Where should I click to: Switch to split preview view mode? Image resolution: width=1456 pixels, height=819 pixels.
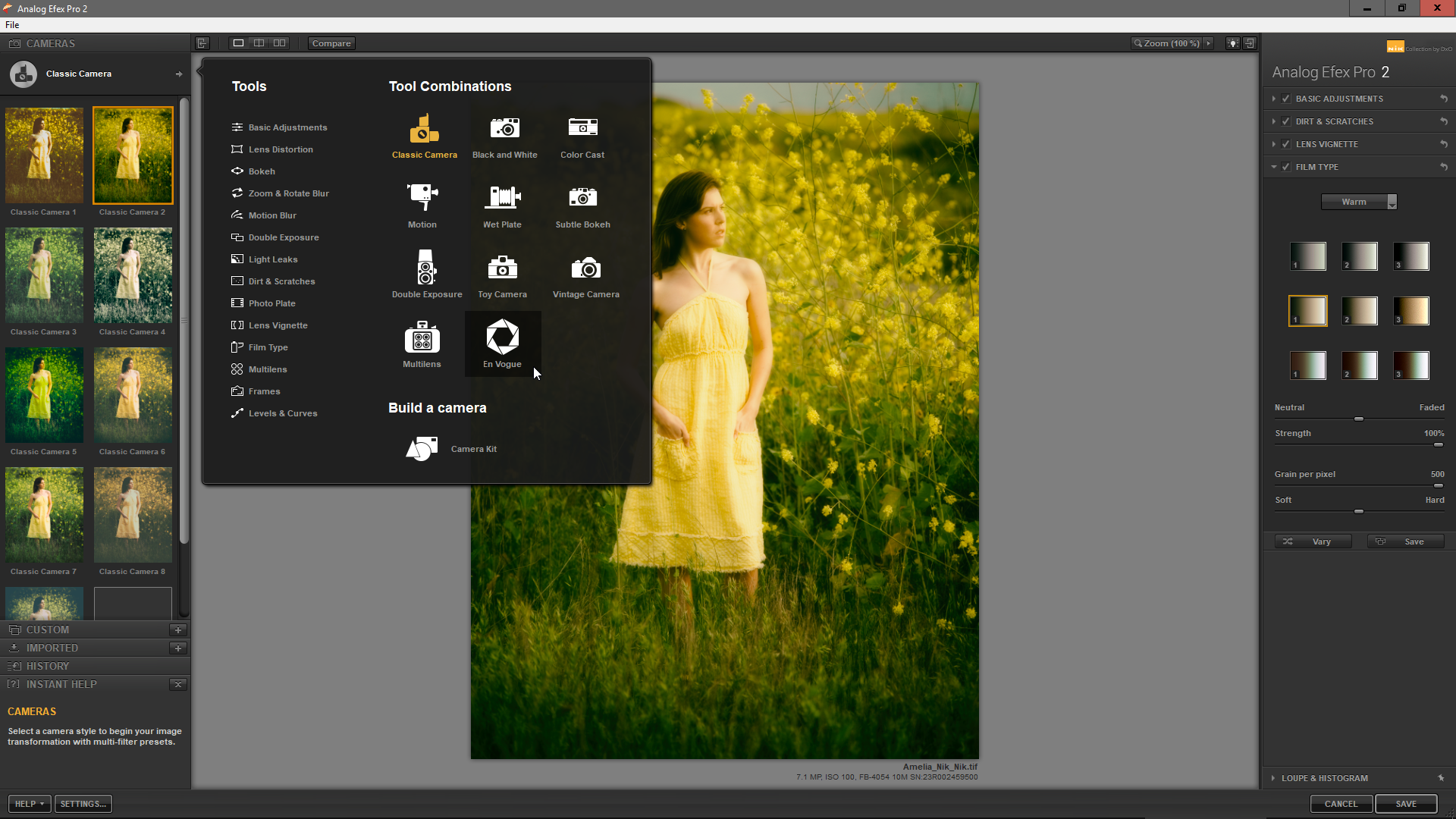tap(259, 43)
